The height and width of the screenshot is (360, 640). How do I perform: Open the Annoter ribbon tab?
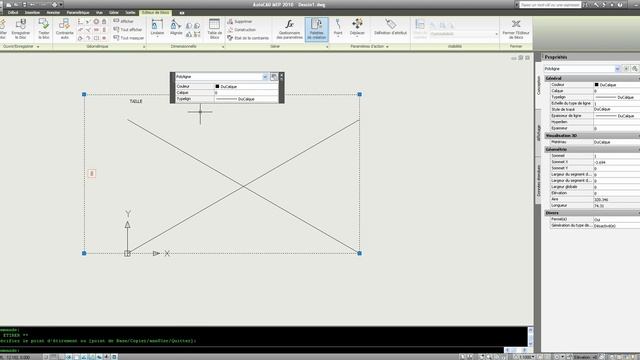click(53, 13)
